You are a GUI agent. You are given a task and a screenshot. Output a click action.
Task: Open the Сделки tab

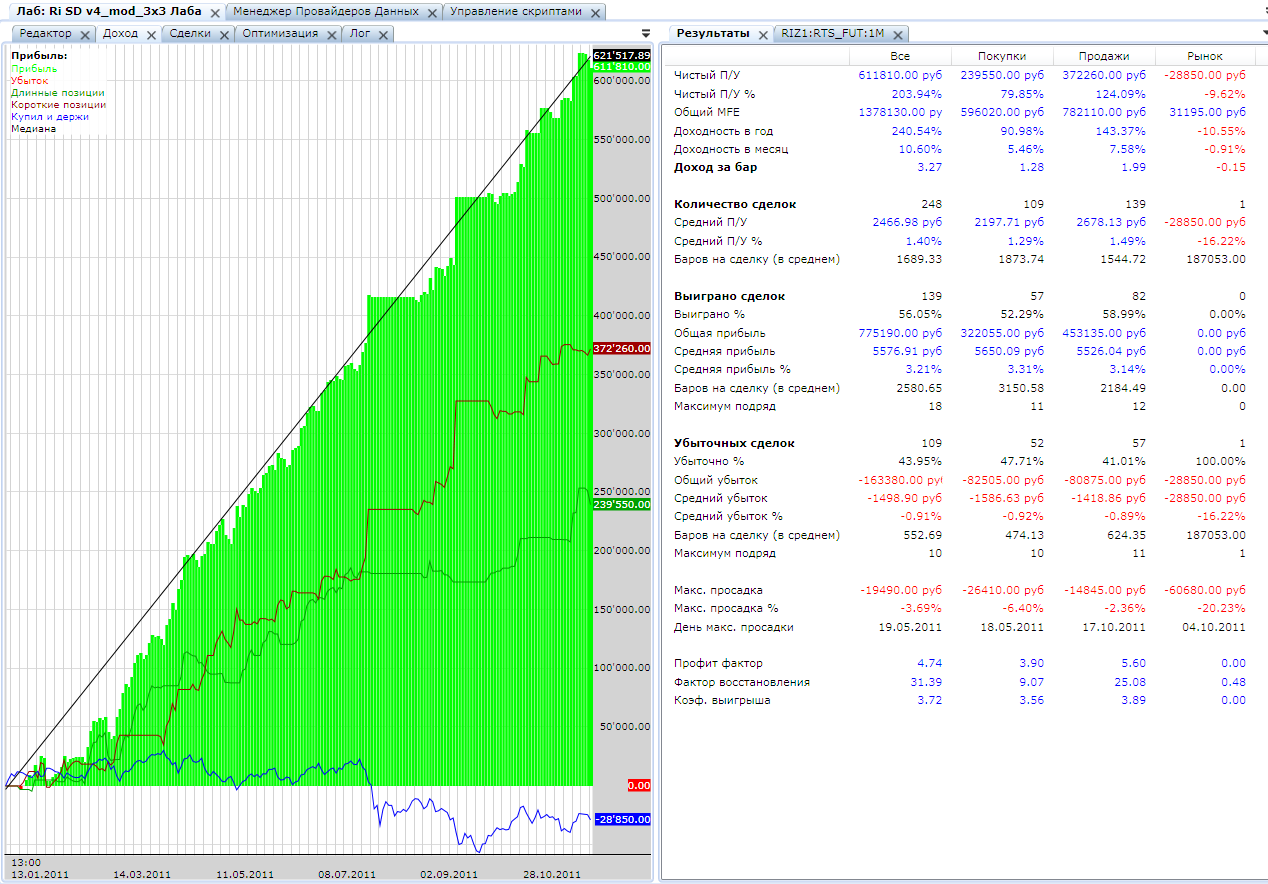coord(190,33)
